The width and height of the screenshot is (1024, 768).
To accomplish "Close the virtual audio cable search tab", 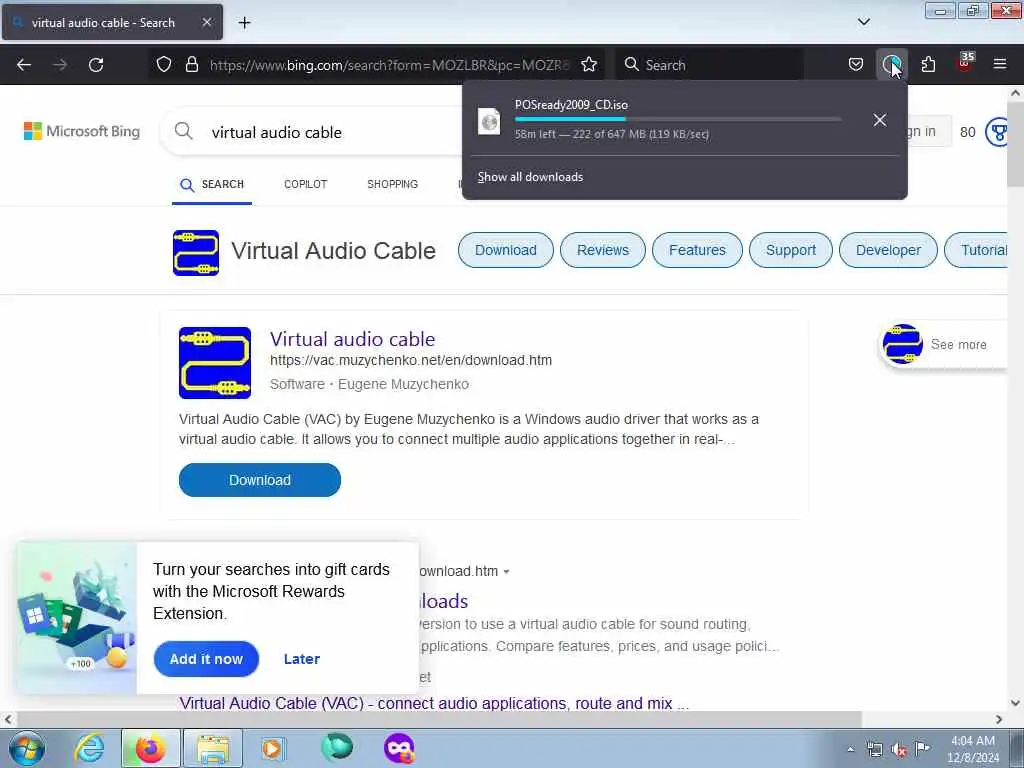I will pos(206,22).
